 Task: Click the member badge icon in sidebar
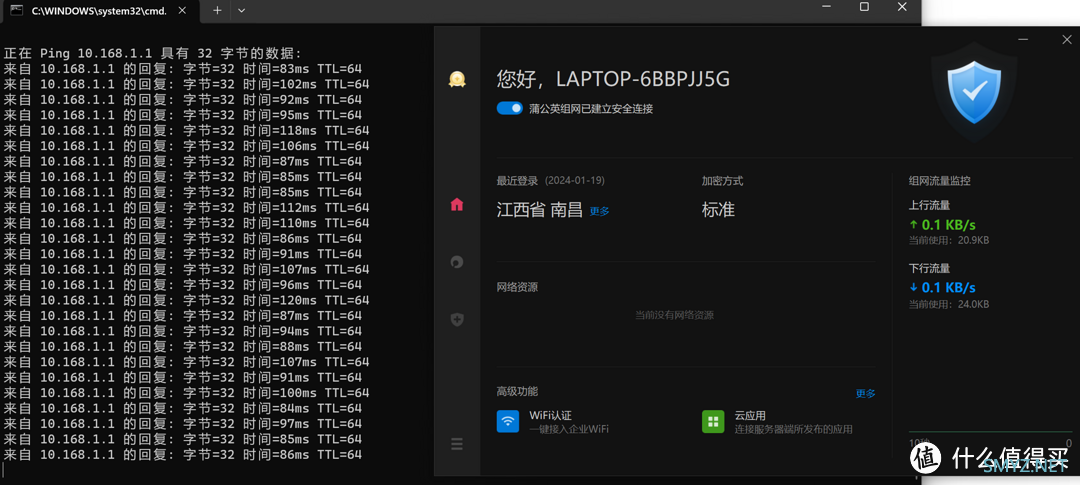[457, 80]
